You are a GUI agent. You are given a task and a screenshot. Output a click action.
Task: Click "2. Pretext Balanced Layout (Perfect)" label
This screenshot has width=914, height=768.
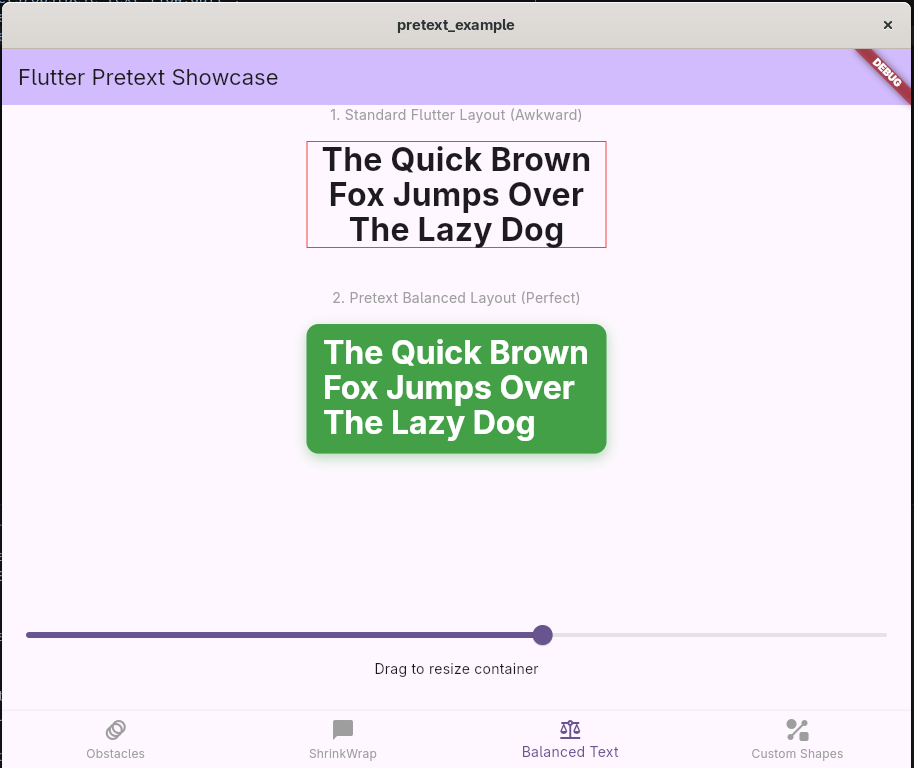[456, 298]
